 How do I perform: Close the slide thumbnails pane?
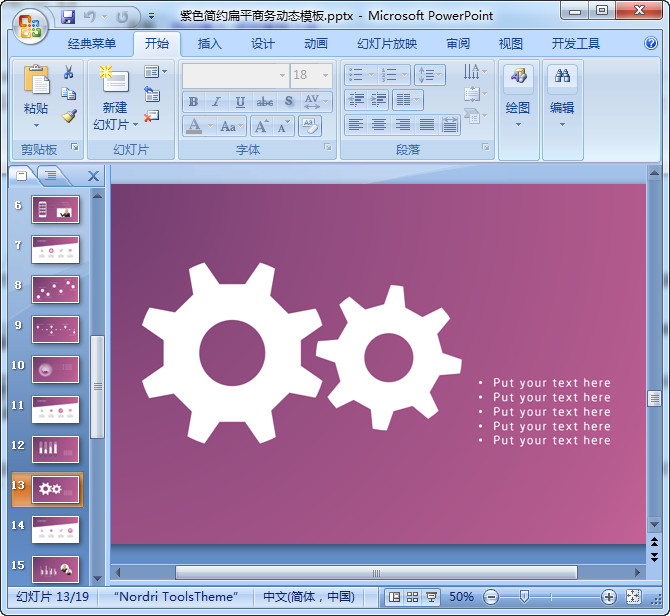coord(93,176)
